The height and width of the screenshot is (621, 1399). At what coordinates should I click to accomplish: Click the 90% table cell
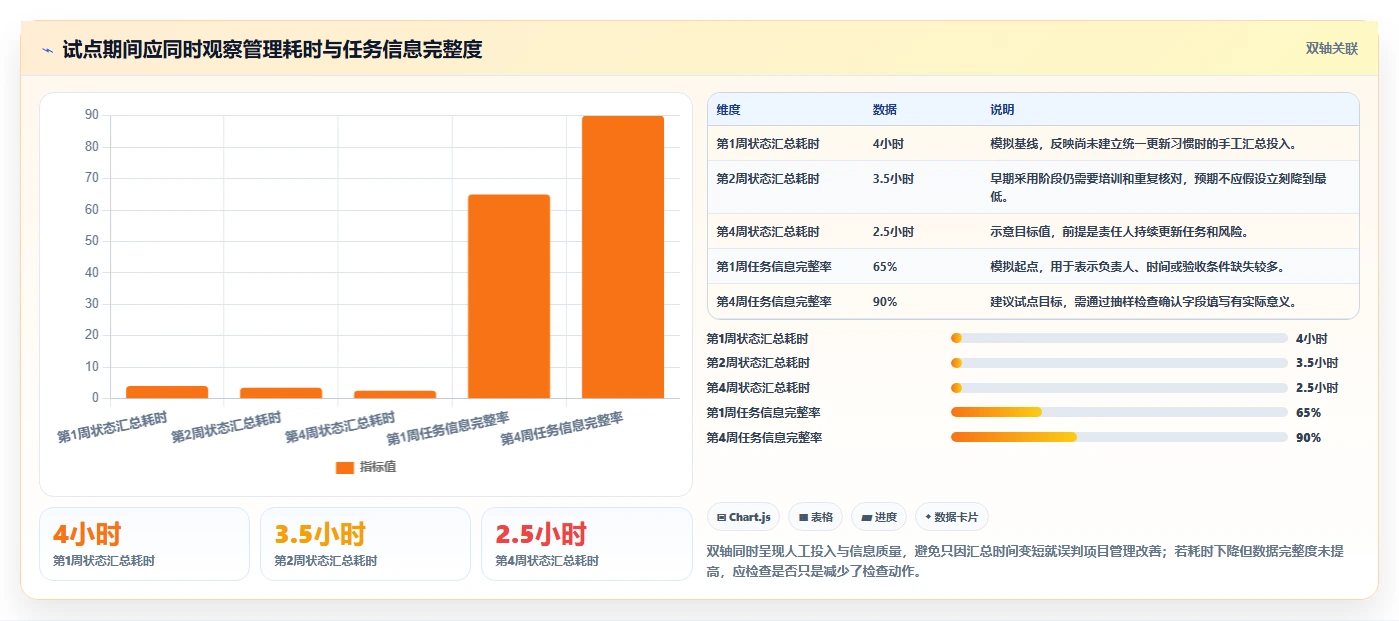pos(885,302)
